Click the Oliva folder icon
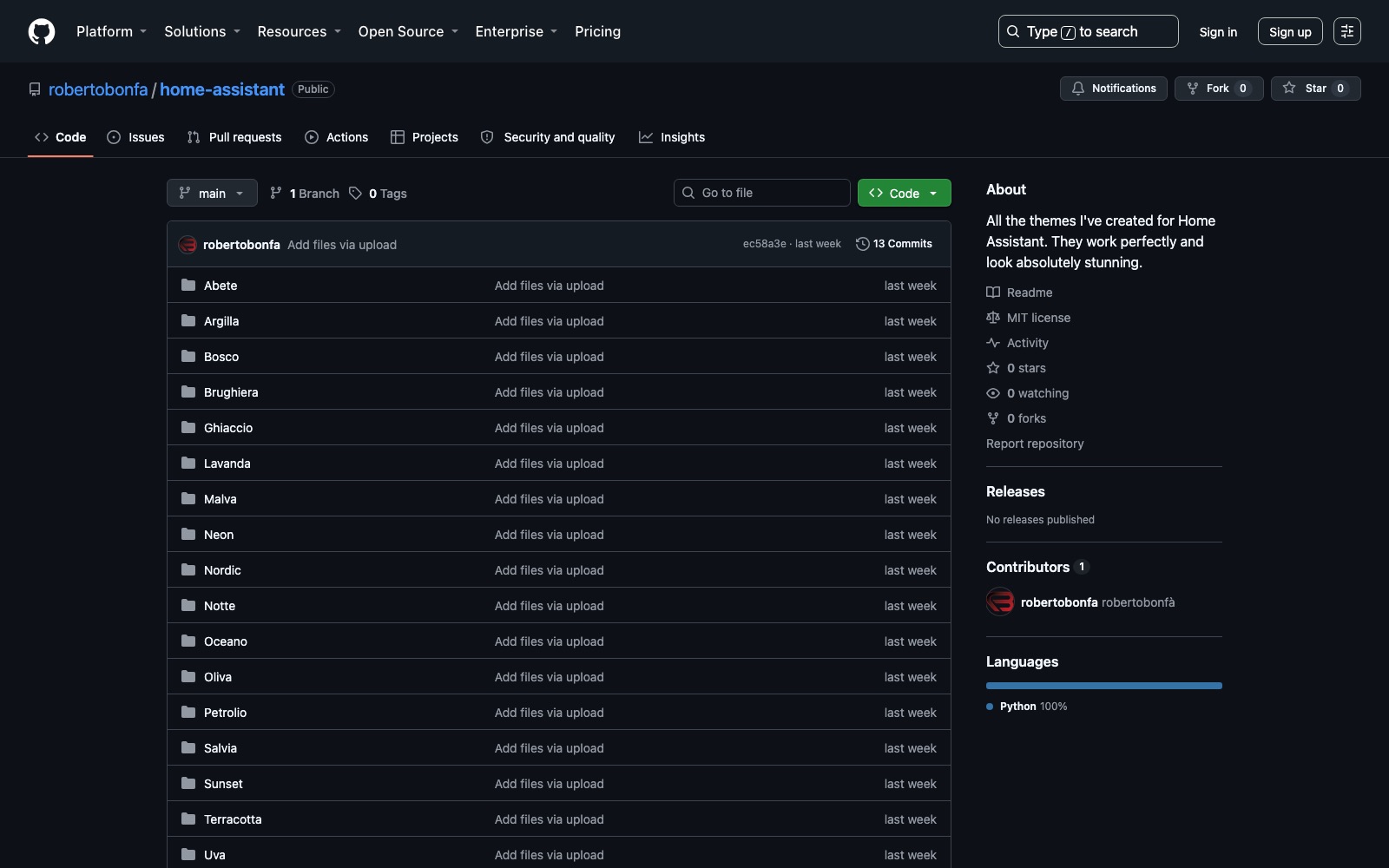Viewport: 1389px width, 868px height. 188,676
